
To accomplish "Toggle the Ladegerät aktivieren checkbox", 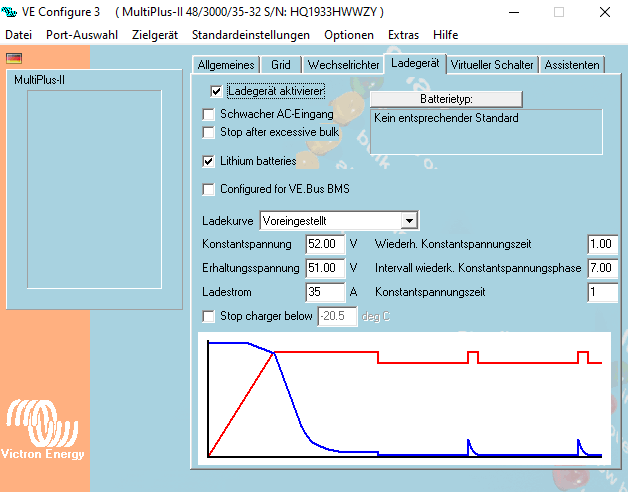I will click(216, 91).
